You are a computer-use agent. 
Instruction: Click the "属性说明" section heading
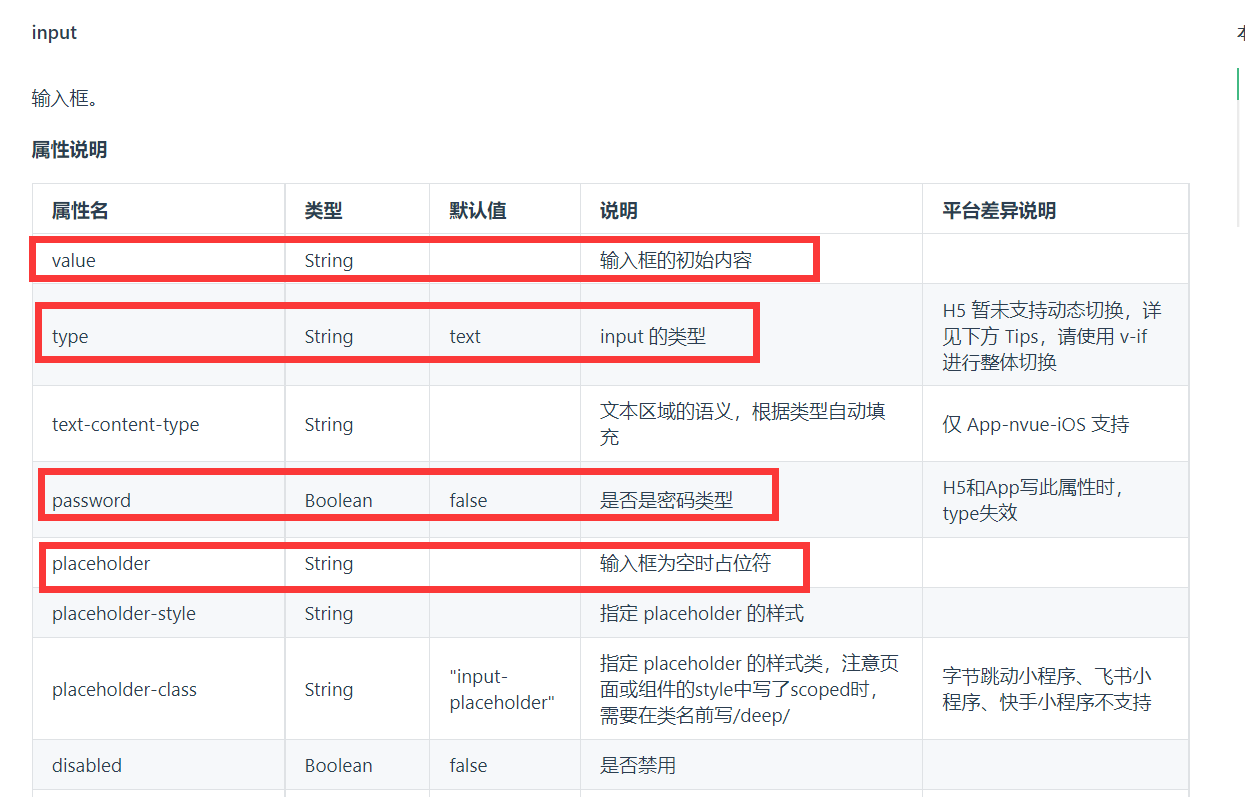click(x=69, y=150)
